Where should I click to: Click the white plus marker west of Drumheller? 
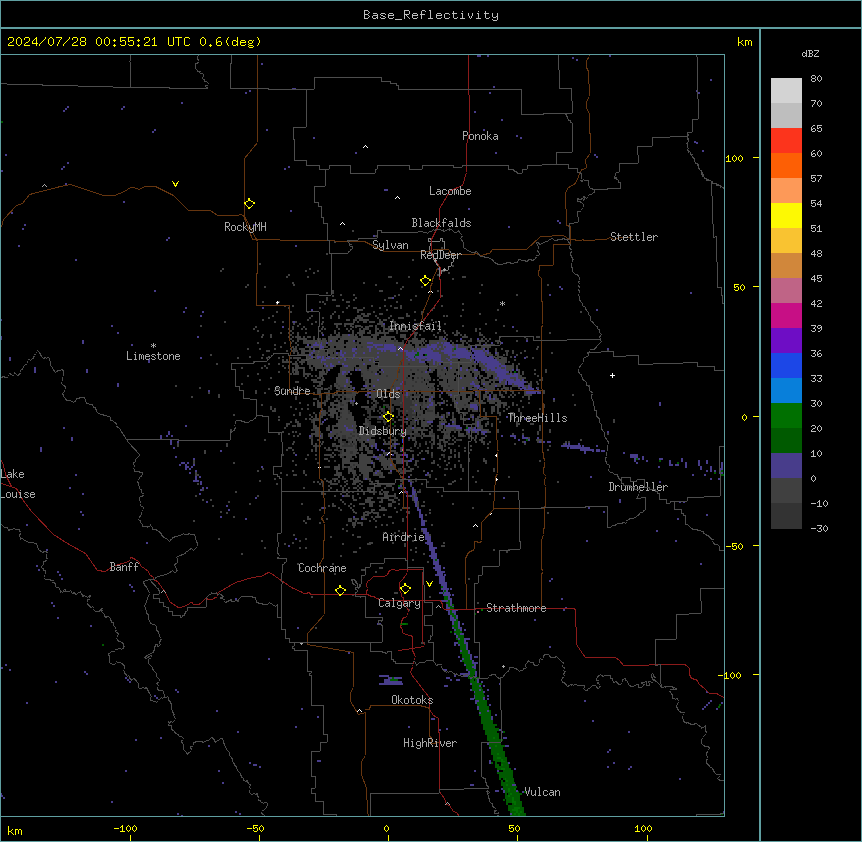point(612,375)
